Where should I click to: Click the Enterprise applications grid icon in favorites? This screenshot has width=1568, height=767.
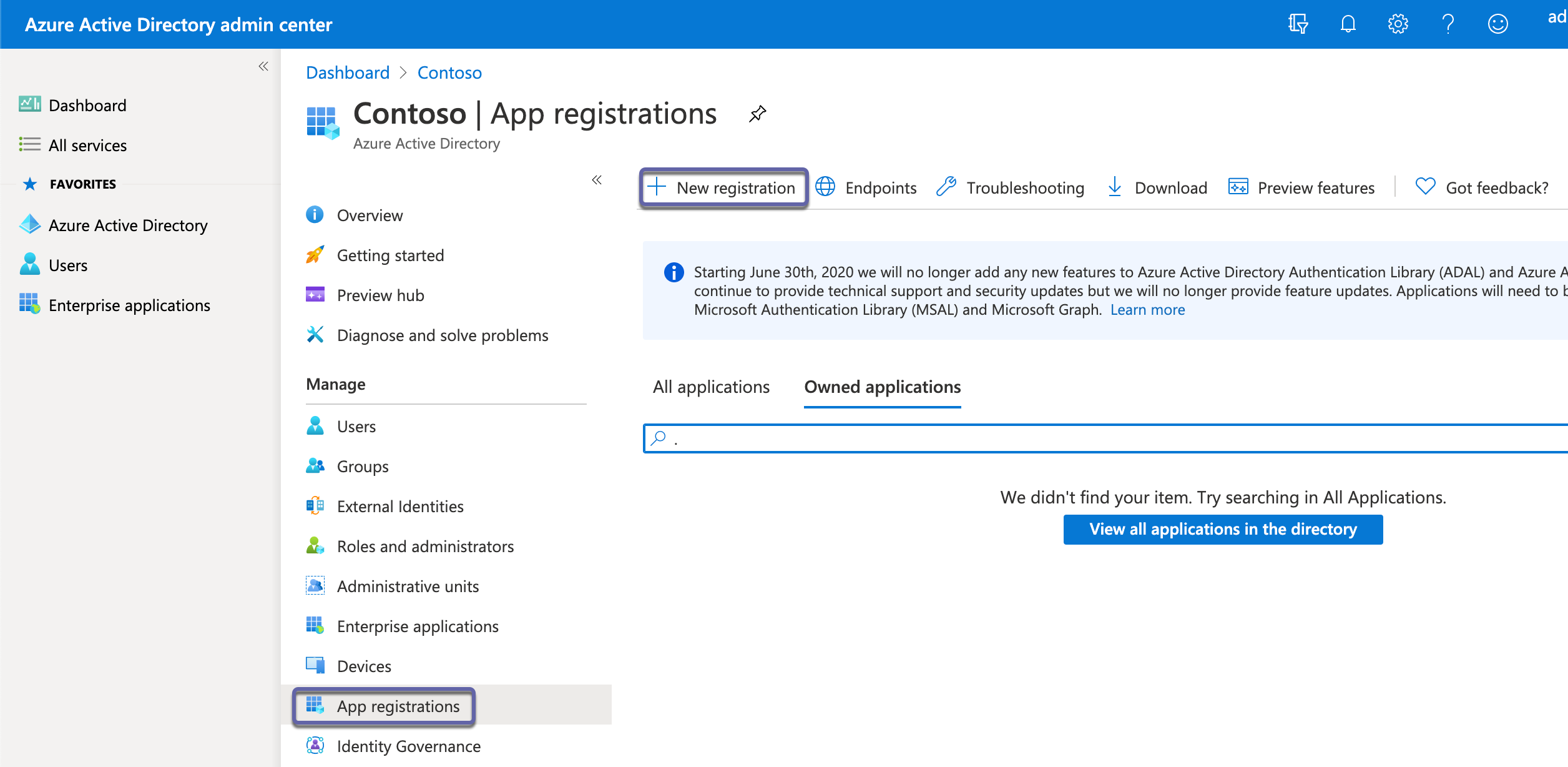pyautogui.click(x=29, y=304)
